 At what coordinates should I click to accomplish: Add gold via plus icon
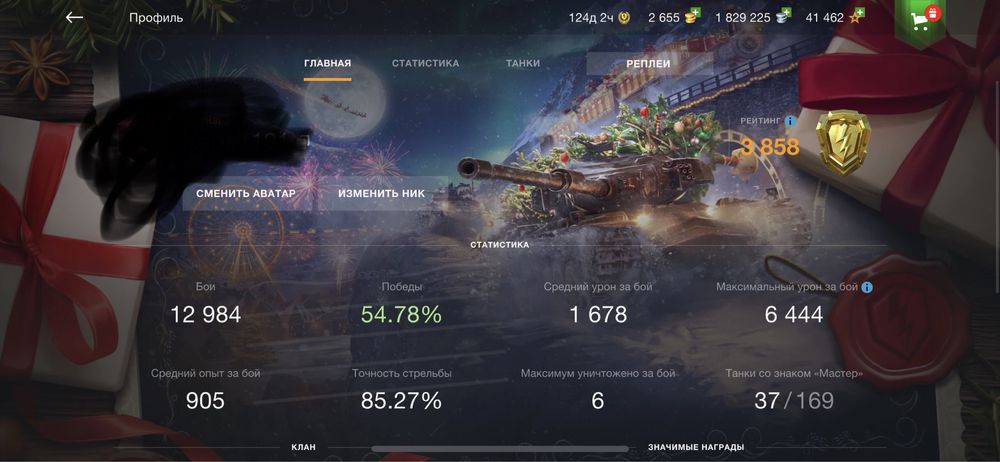(x=693, y=13)
